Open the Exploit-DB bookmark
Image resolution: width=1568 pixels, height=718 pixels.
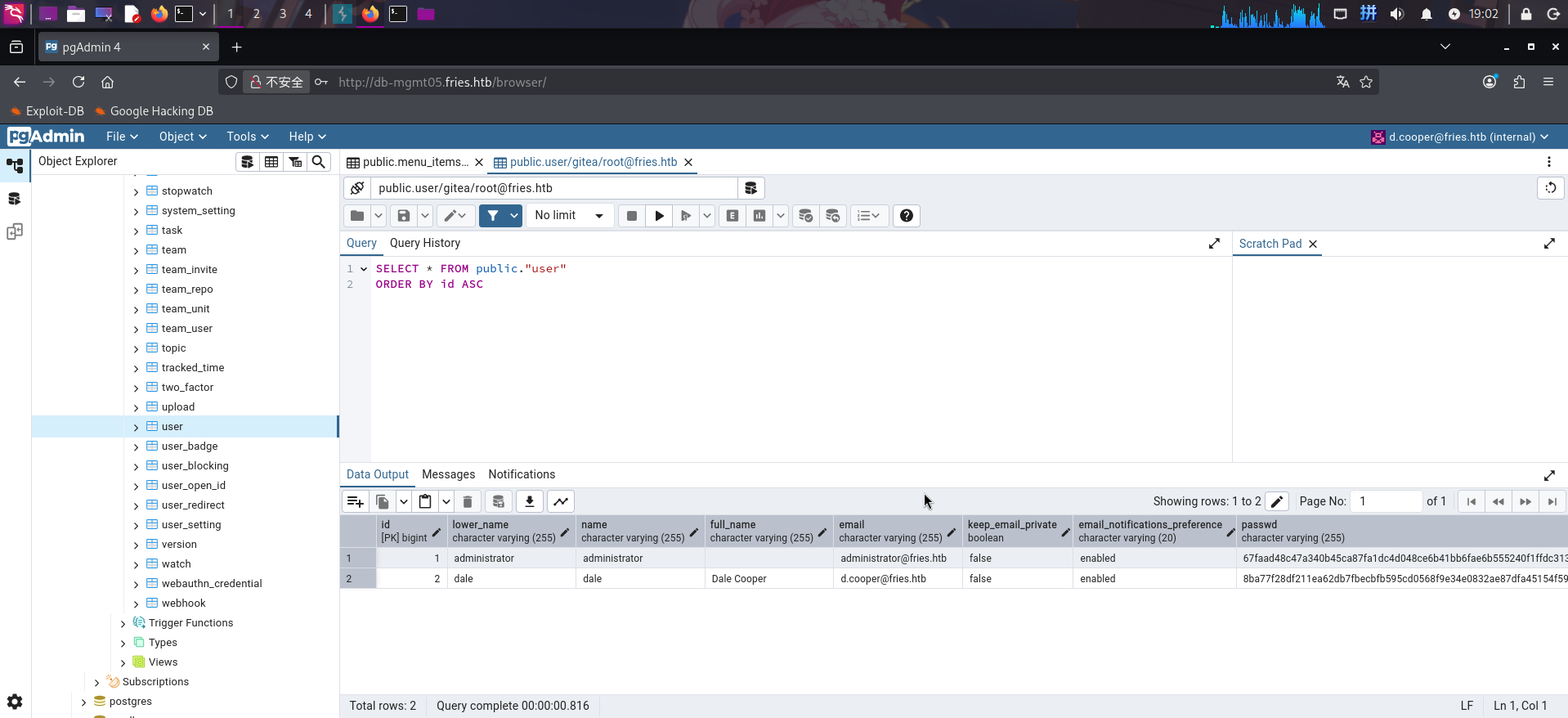coord(47,111)
